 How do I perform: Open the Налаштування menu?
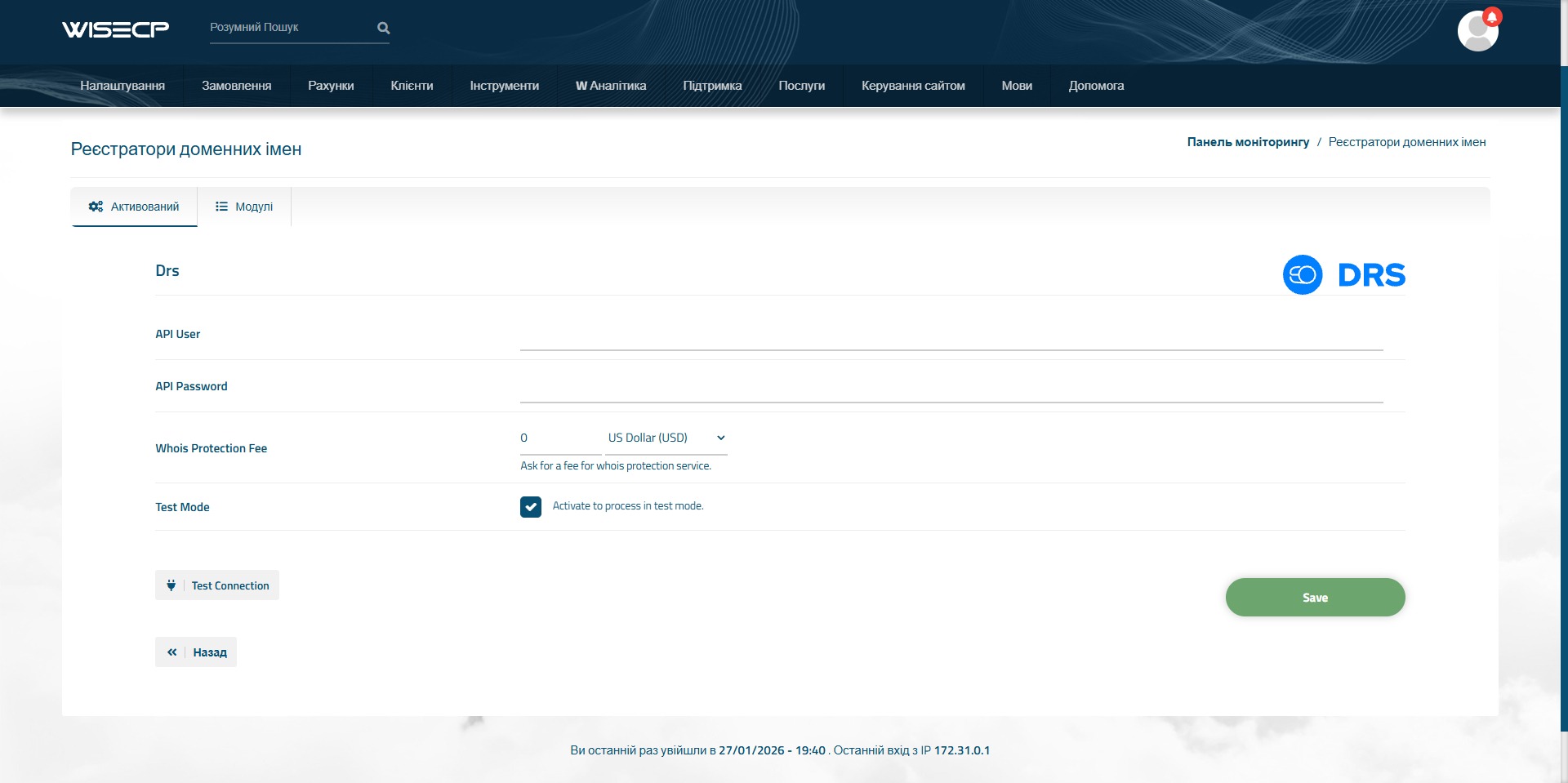[122, 86]
